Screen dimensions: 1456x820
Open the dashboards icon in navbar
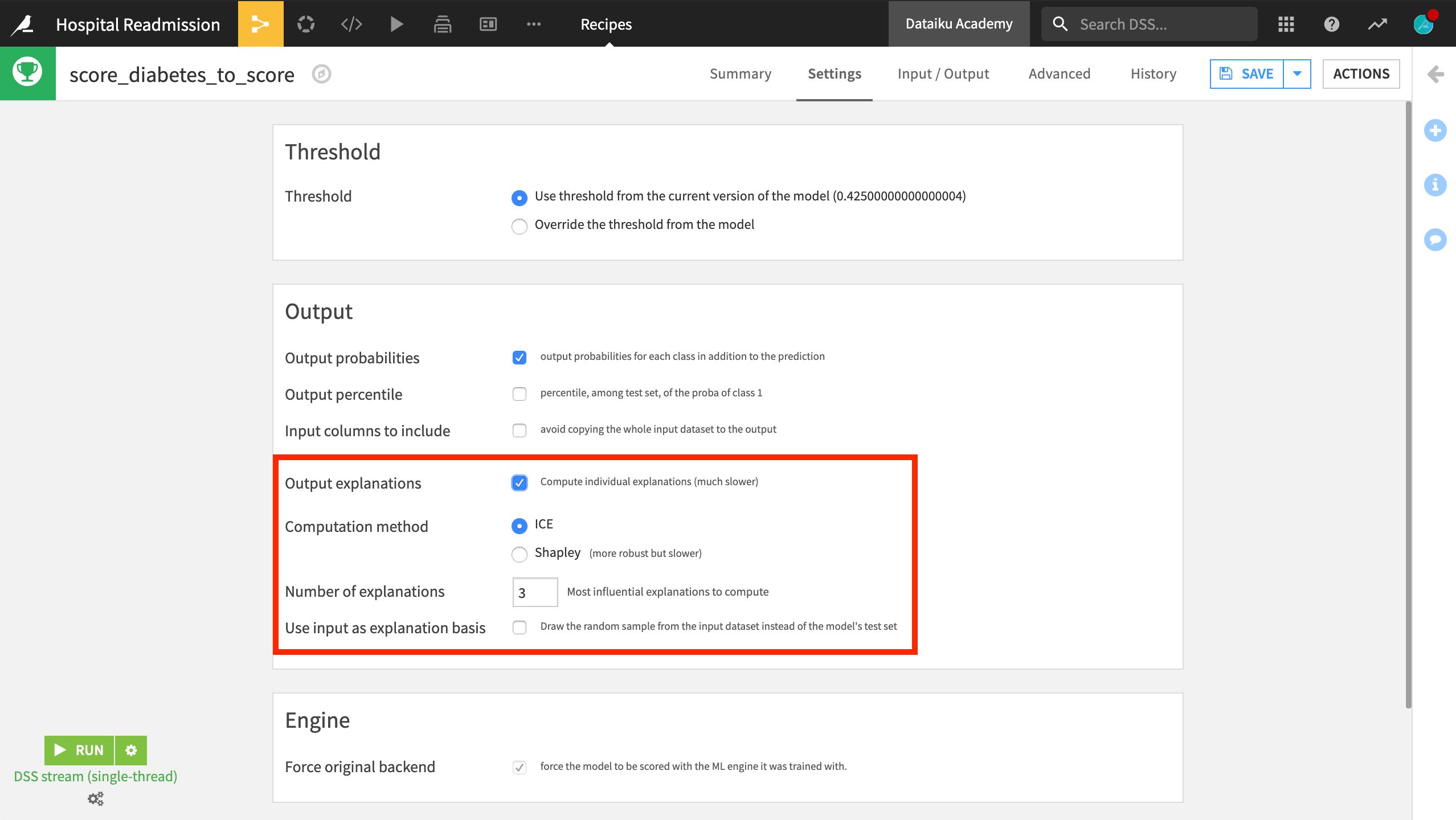[488, 24]
